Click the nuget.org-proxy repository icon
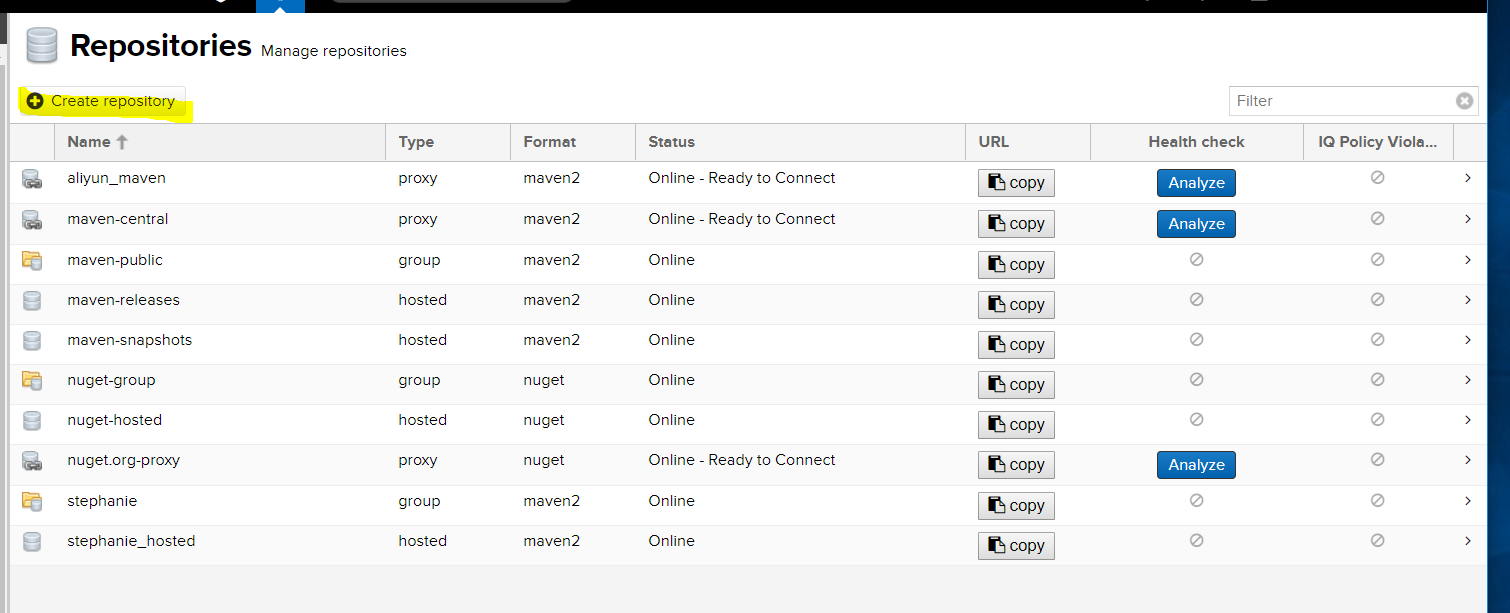The image size is (1510, 613). tap(32, 461)
